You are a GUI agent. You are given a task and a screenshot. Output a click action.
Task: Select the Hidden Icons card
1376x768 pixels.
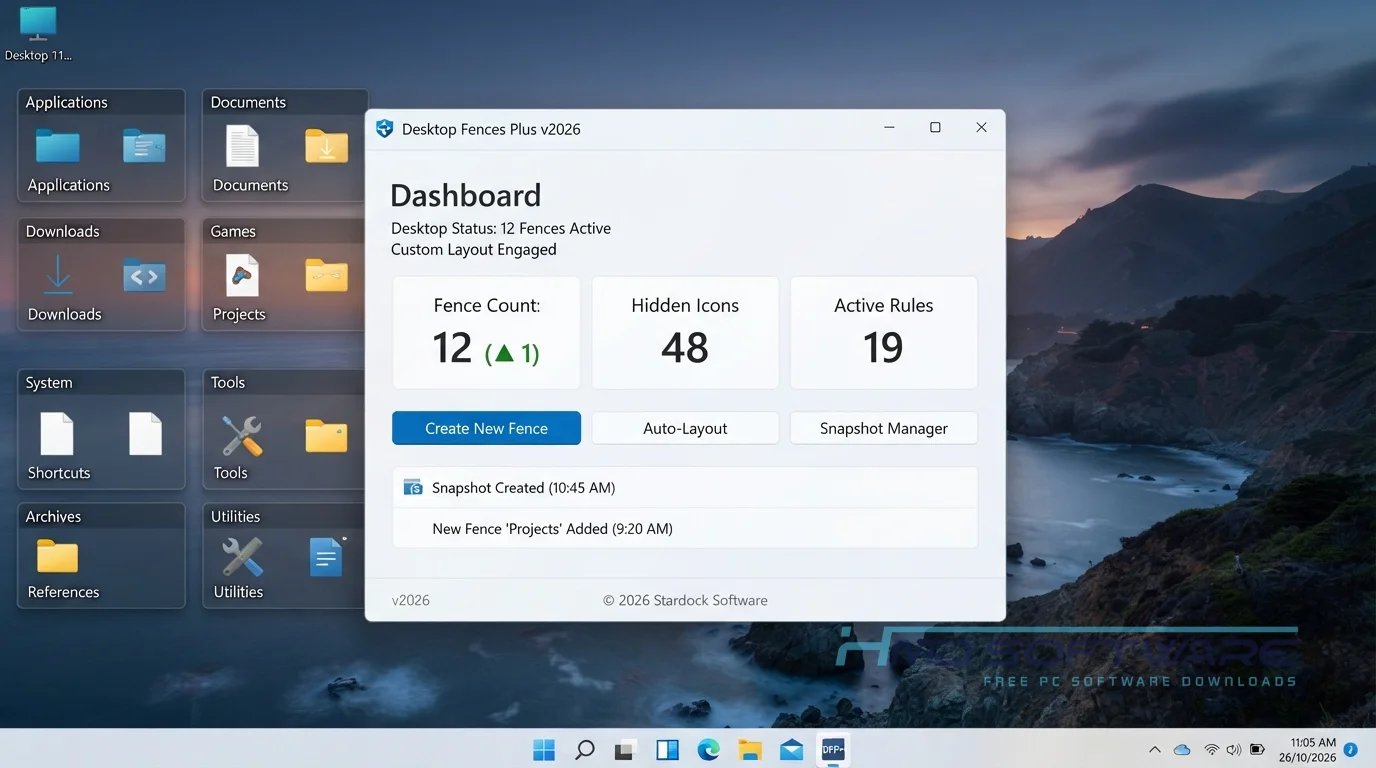click(685, 333)
